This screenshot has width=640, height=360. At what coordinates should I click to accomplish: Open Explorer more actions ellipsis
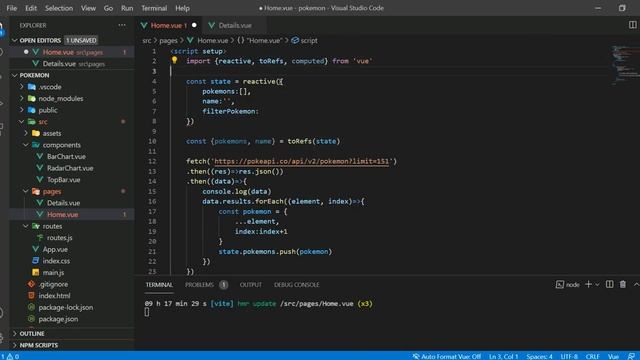point(122,25)
